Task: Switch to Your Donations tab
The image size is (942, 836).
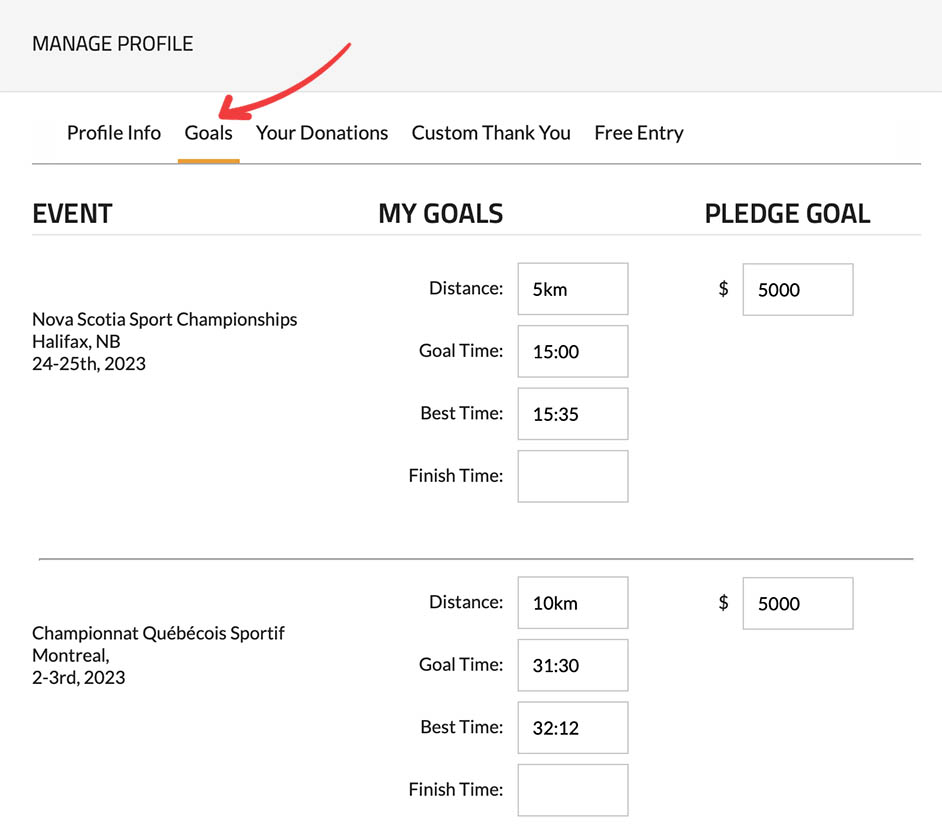Action: (322, 133)
